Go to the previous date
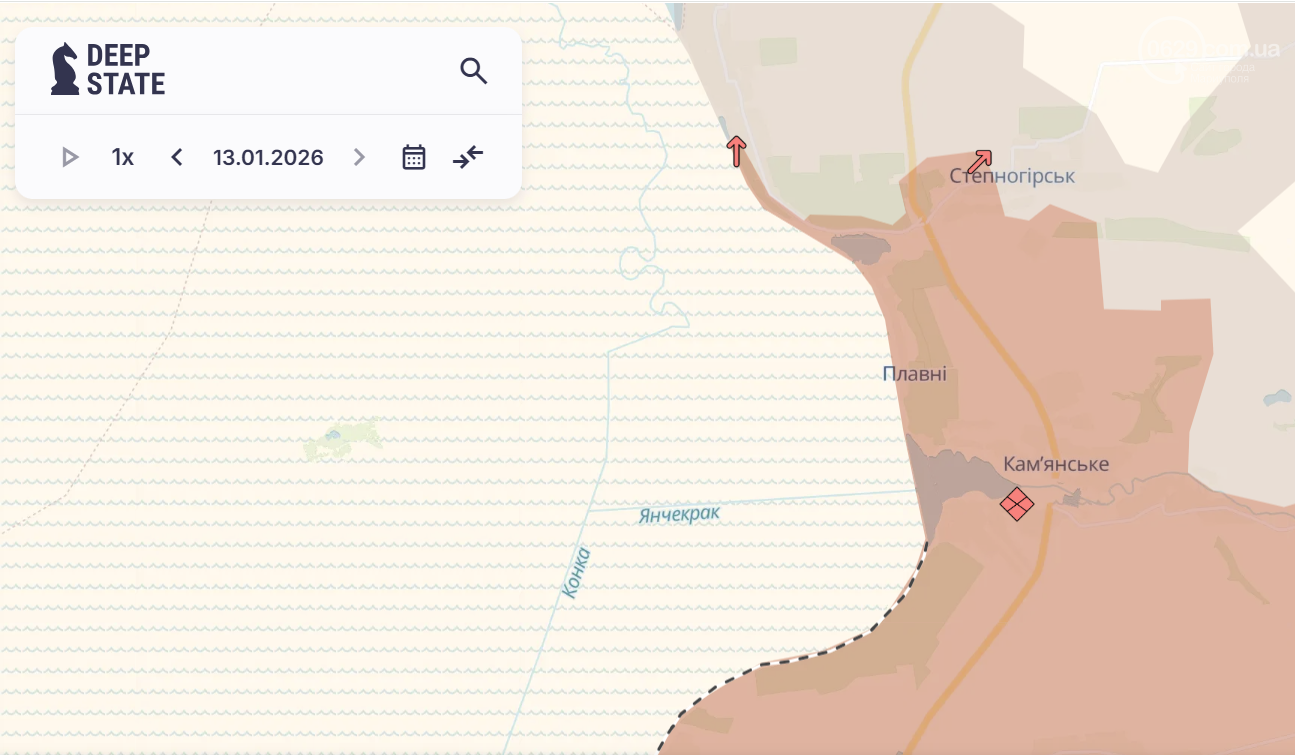This screenshot has width=1295, height=755. point(177,157)
